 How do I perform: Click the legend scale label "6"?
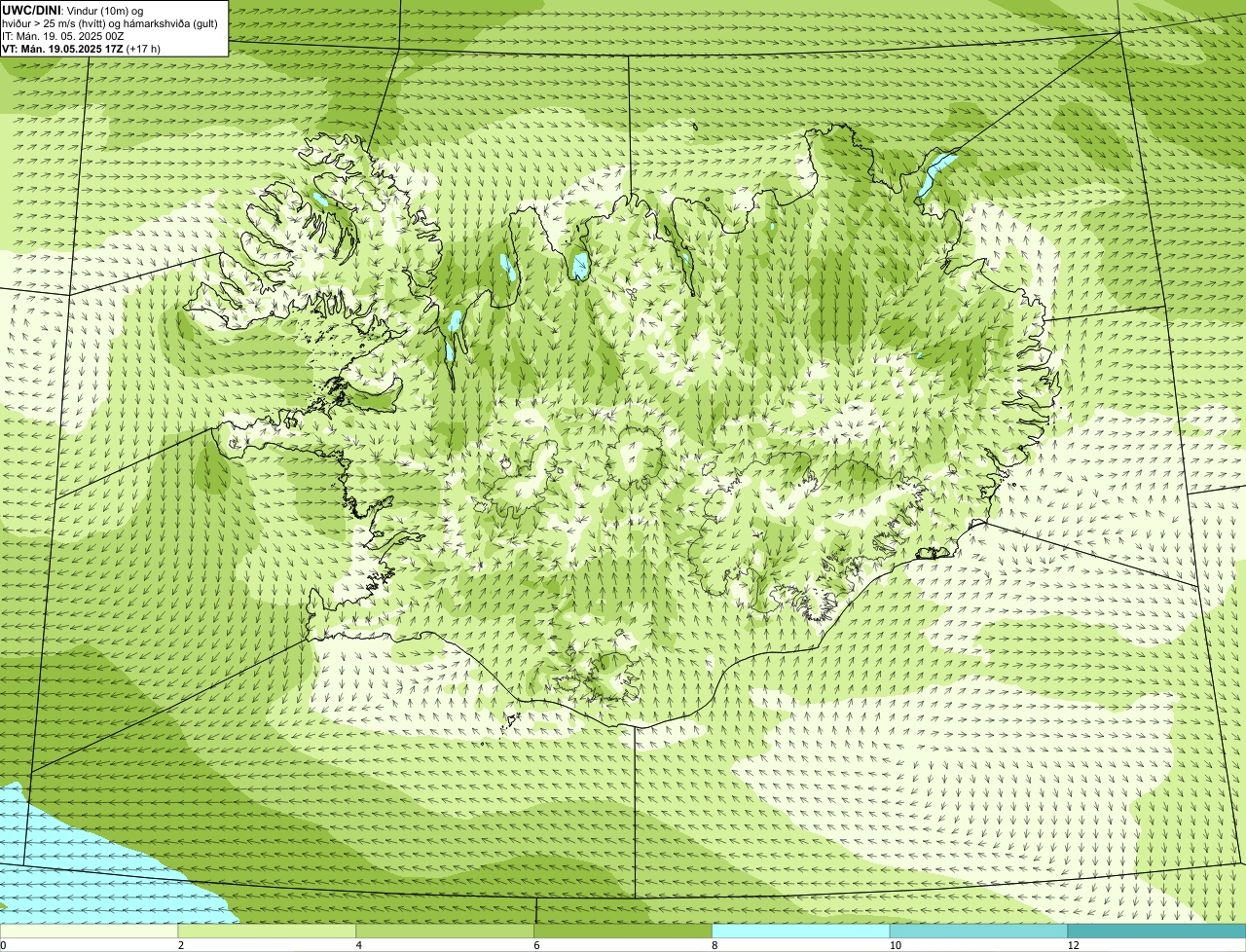tap(537, 945)
